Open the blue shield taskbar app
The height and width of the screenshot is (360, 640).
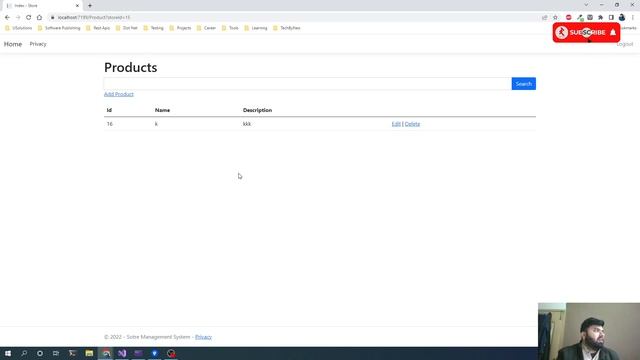pos(155,353)
